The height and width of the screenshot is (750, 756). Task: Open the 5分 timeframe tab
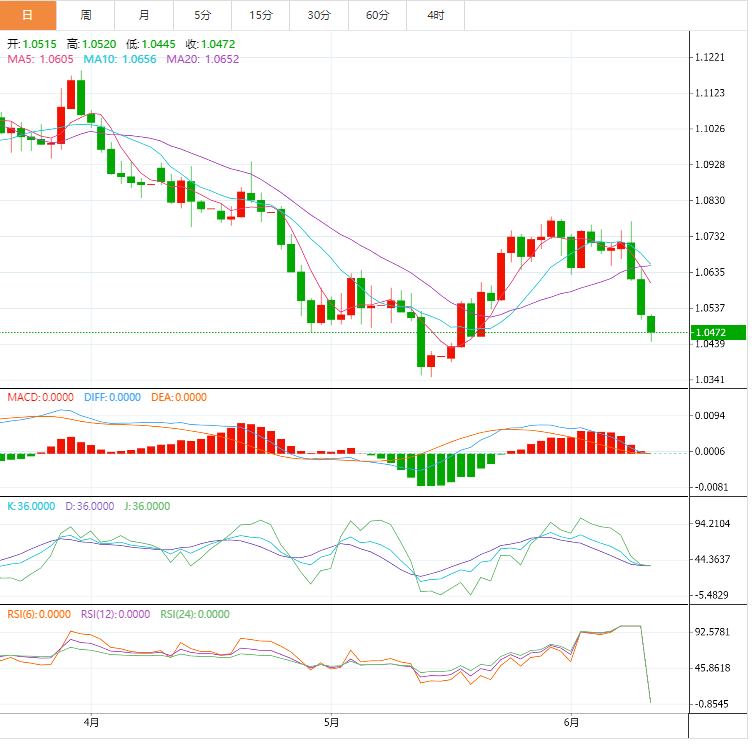tap(202, 15)
